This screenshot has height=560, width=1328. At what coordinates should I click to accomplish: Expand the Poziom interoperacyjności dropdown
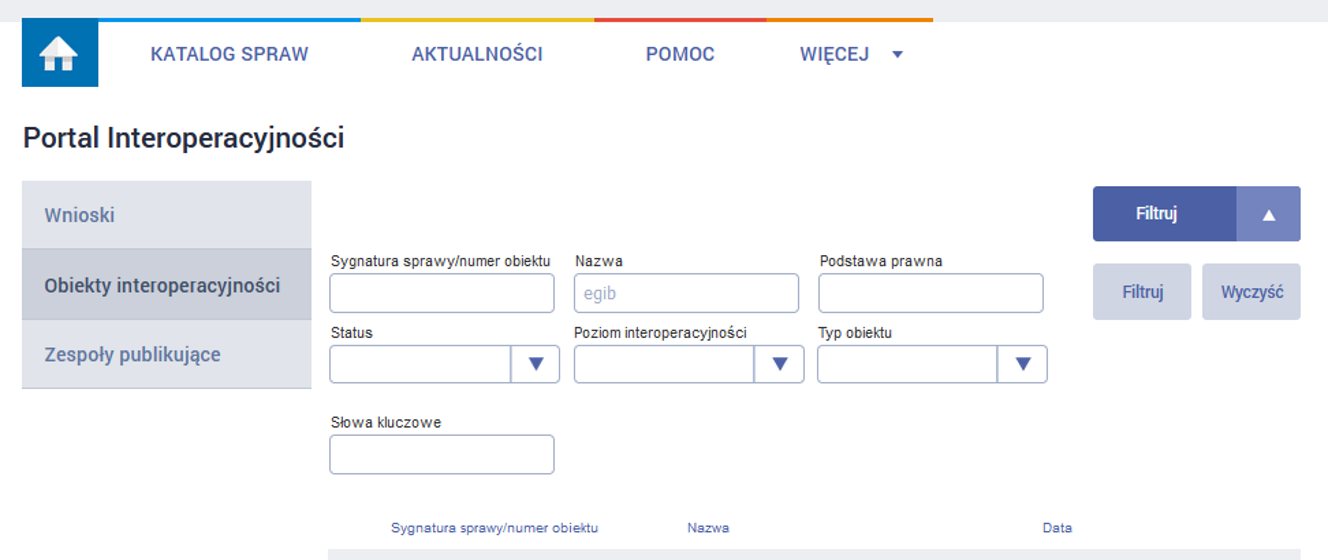(x=779, y=364)
